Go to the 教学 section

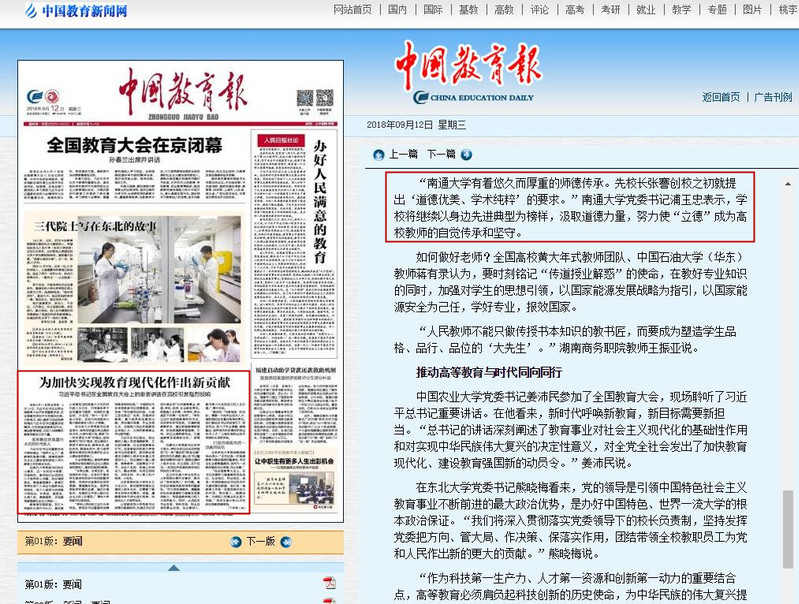pyautogui.click(x=681, y=9)
